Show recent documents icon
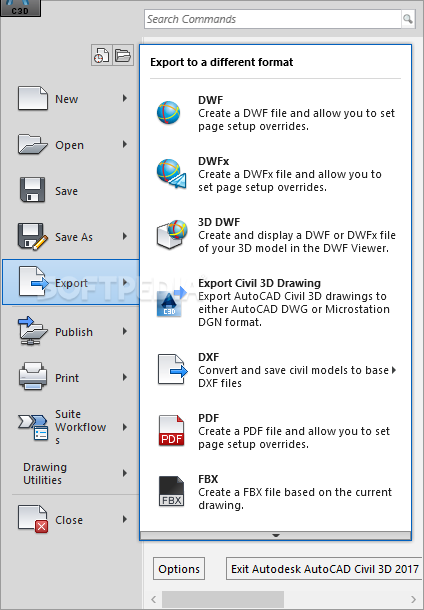Image resolution: width=424 pixels, height=610 pixels. [x=102, y=55]
